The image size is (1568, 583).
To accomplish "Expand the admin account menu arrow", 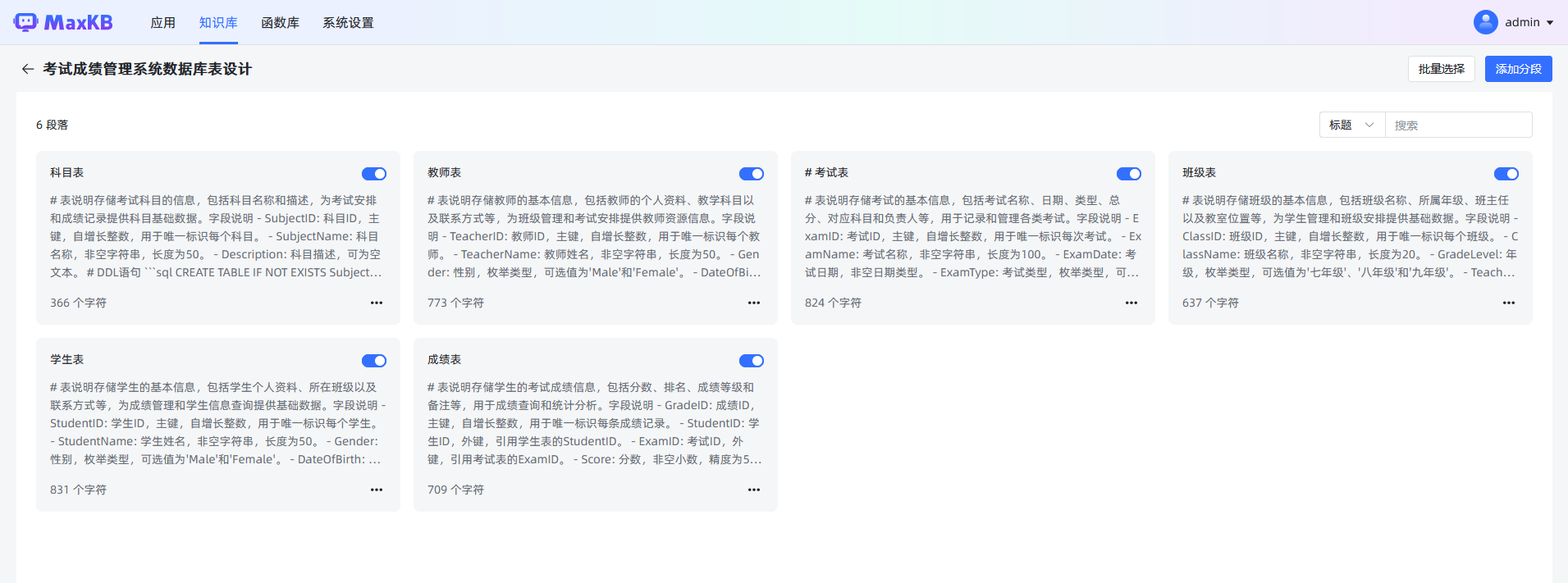I will click(1550, 23).
